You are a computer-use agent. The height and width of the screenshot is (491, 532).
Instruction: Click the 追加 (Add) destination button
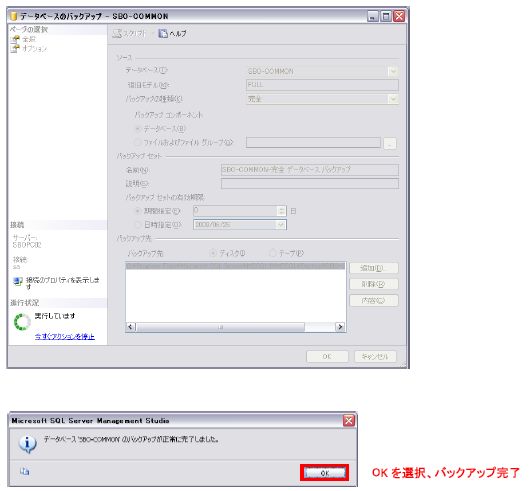(x=374, y=268)
